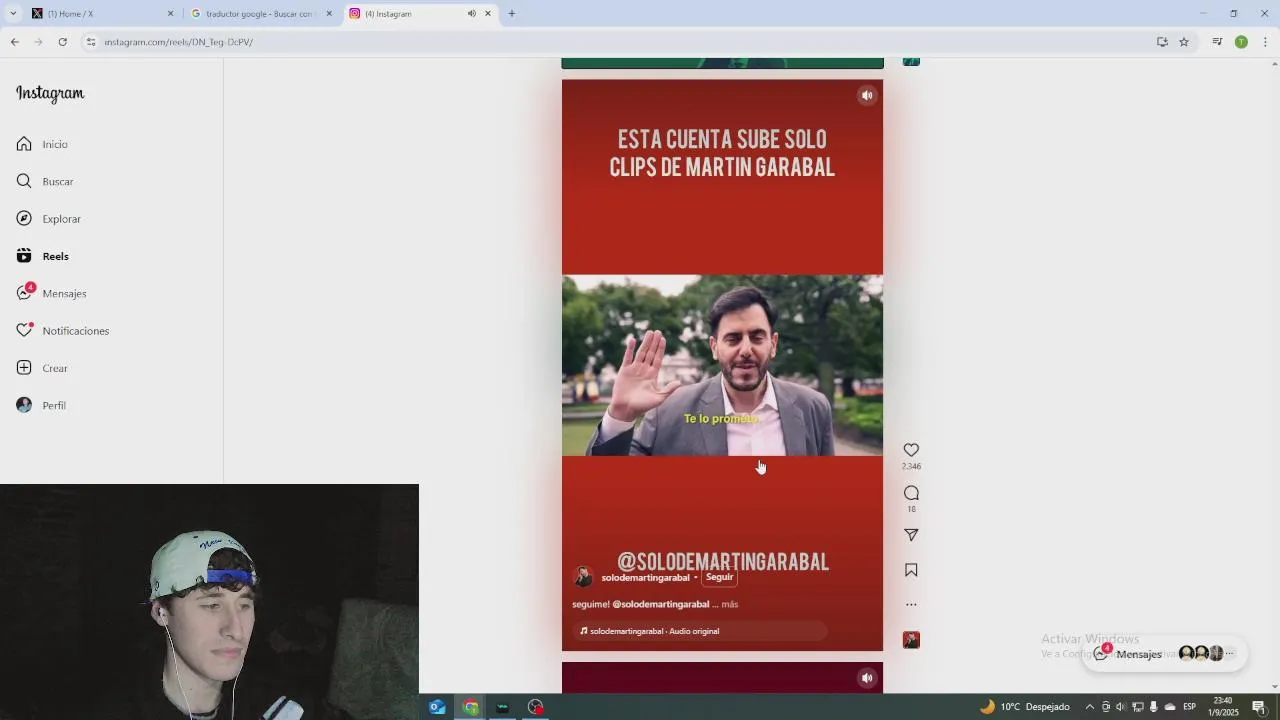
Task: Like the Martin Garabal reel with the heart icon
Action: pos(911,450)
